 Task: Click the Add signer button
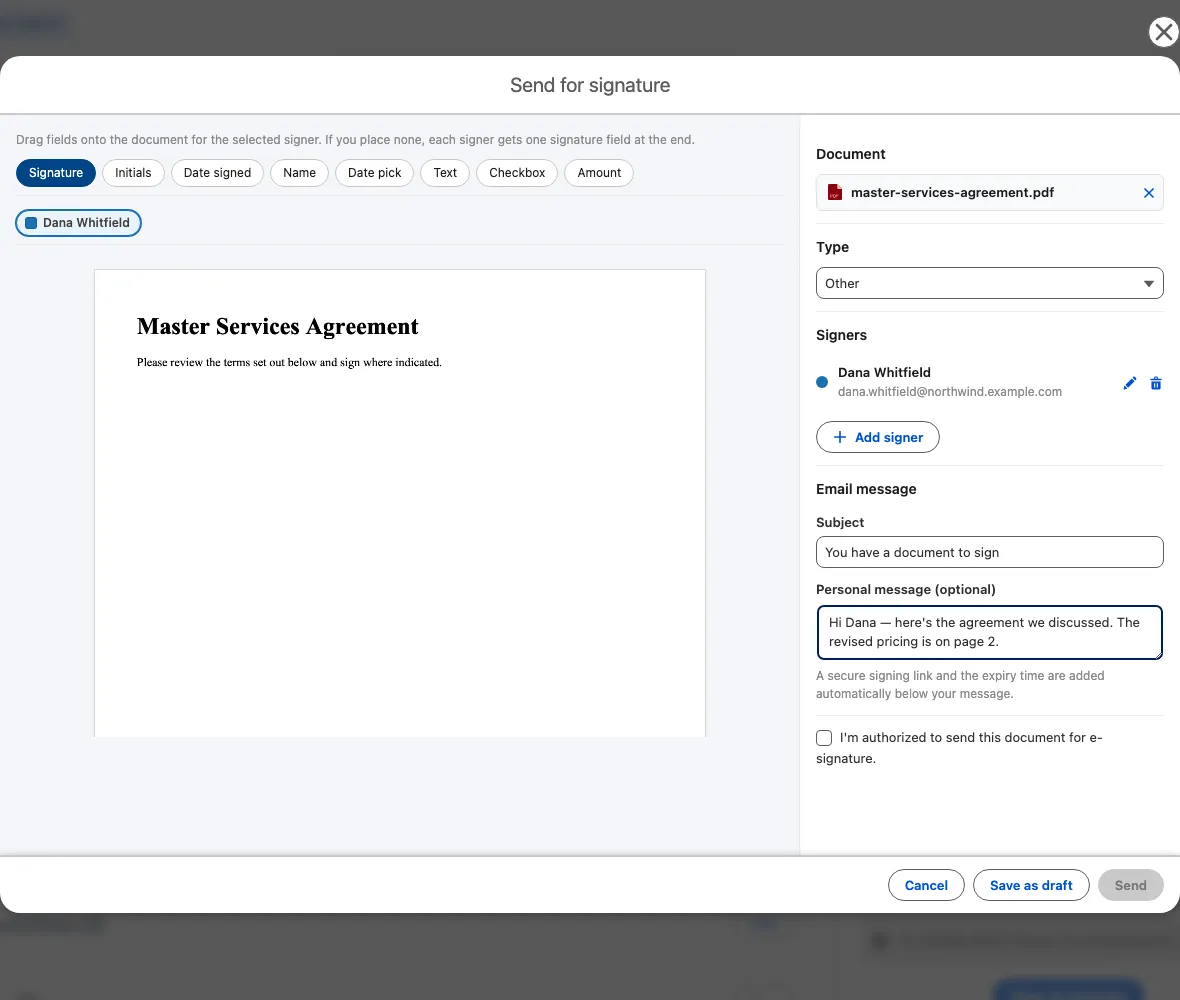pyautogui.click(x=877, y=437)
